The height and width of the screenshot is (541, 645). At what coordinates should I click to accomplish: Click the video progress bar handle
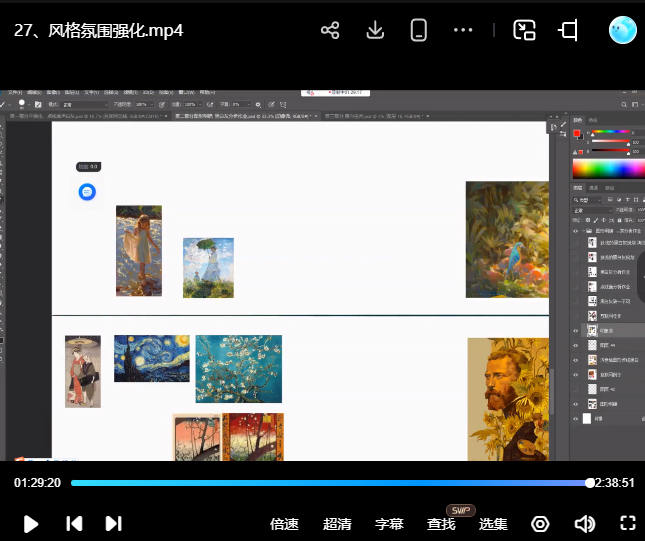590,482
